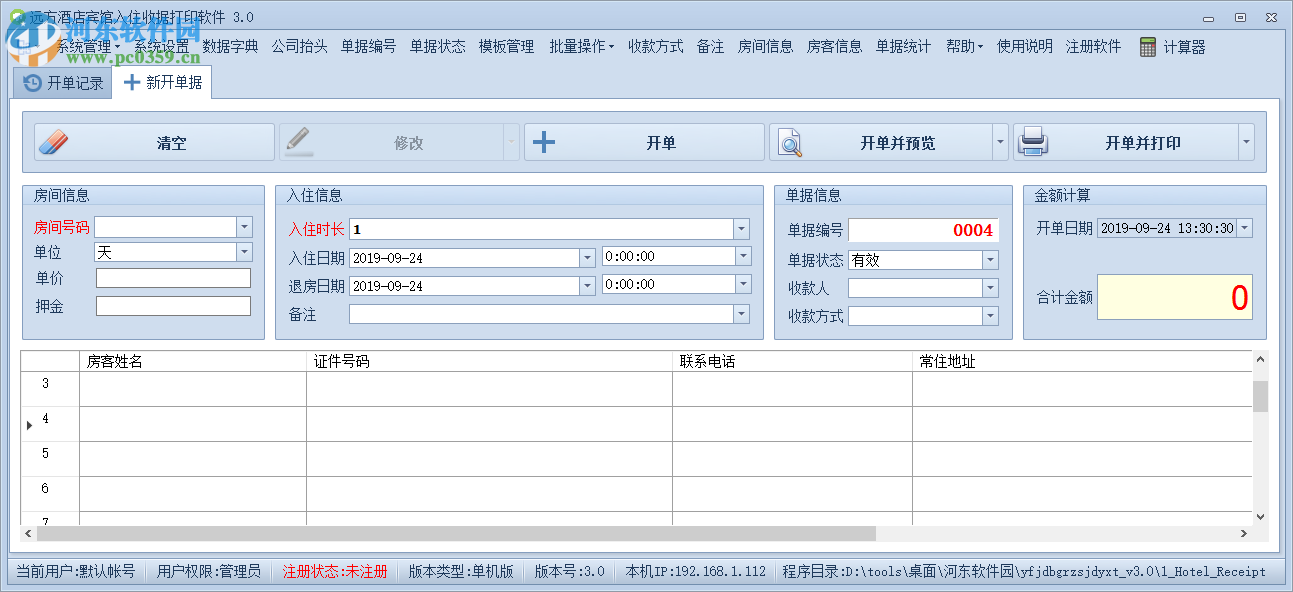Open the 收款方式 dropdown in 单据信息
The height and width of the screenshot is (592, 1293).
coord(990,316)
